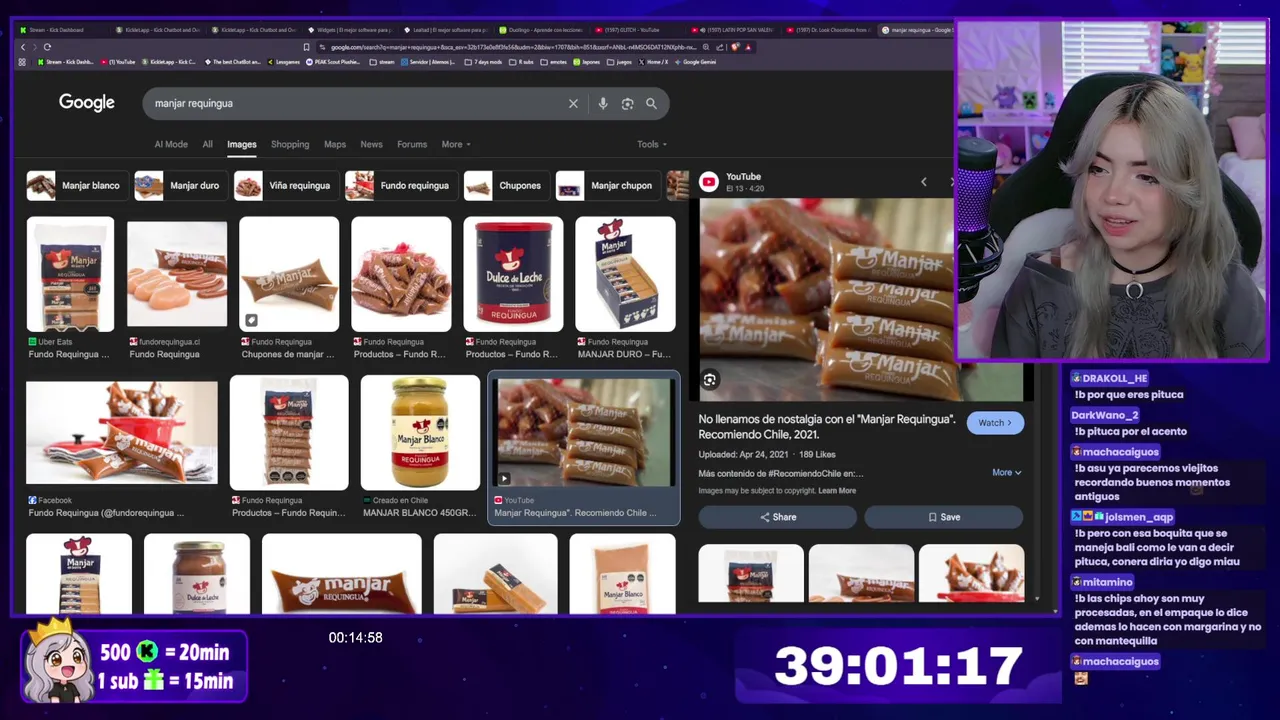Open the R subs bookmarks folder
This screenshot has width=1280, height=720.
tap(521, 62)
